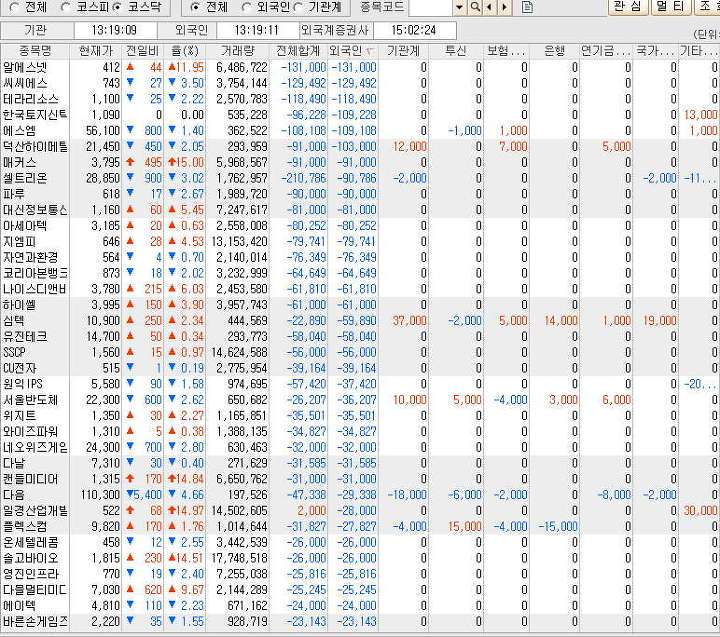Click the search magnifier icon beside 종목코드
Image resolution: width=720 pixels, height=637 pixels.
pyautogui.click(x=475, y=7)
